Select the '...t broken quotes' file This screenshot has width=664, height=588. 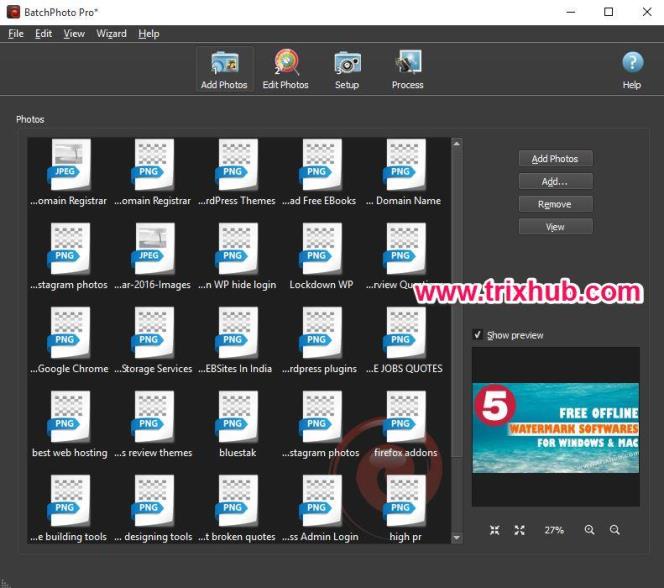coord(237,509)
